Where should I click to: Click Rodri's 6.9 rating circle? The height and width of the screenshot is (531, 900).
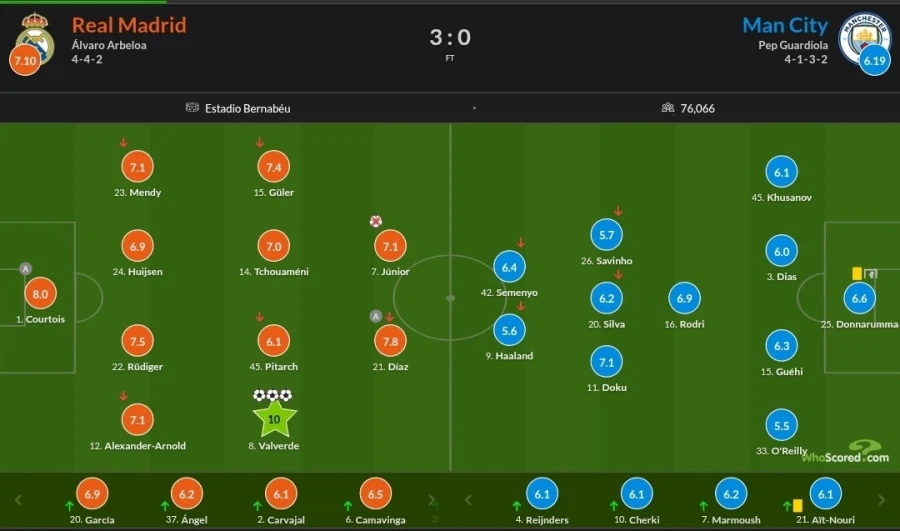(684, 298)
